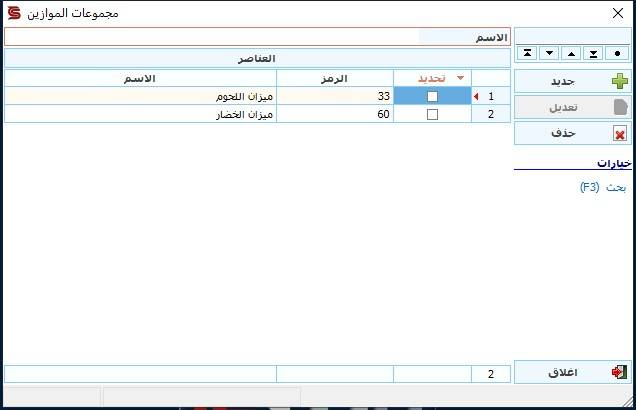Select the code cell 60

pyautogui.click(x=335, y=114)
